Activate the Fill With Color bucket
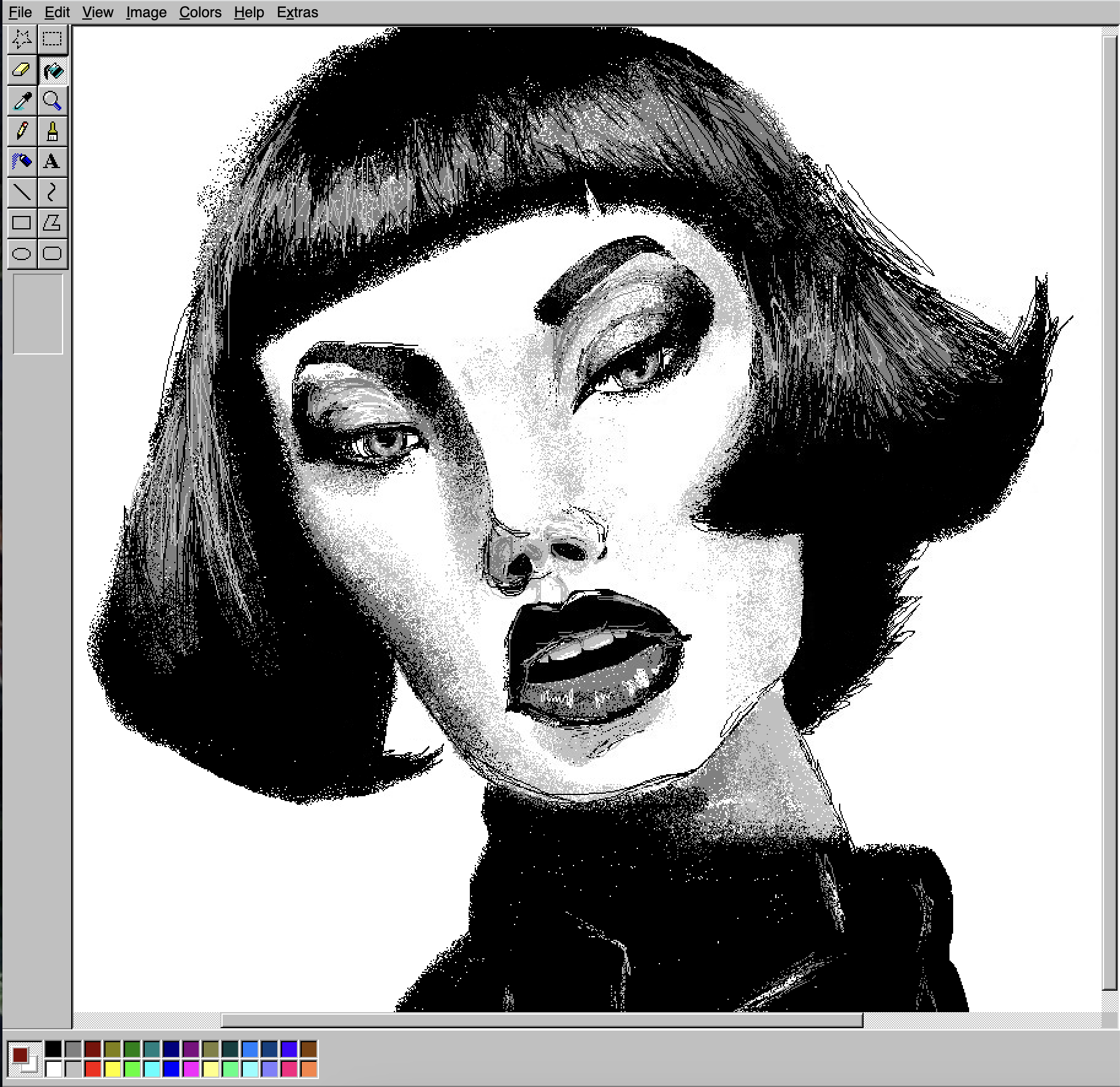 tap(53, 71)
